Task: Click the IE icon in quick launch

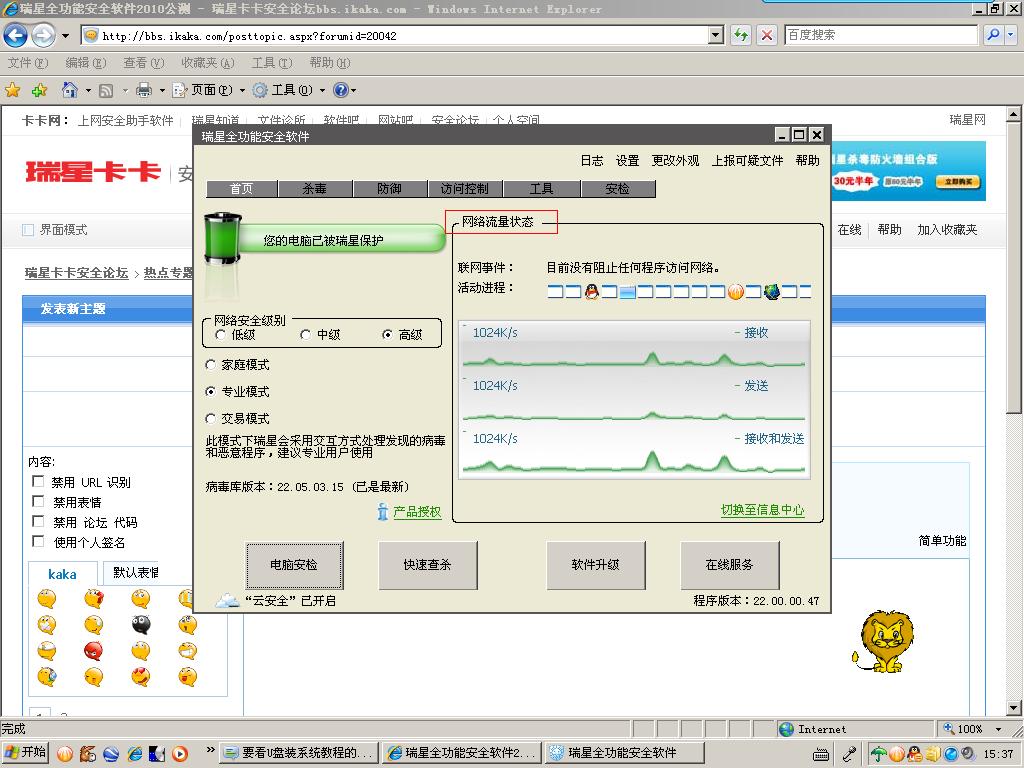Action: tap(135, 754)
